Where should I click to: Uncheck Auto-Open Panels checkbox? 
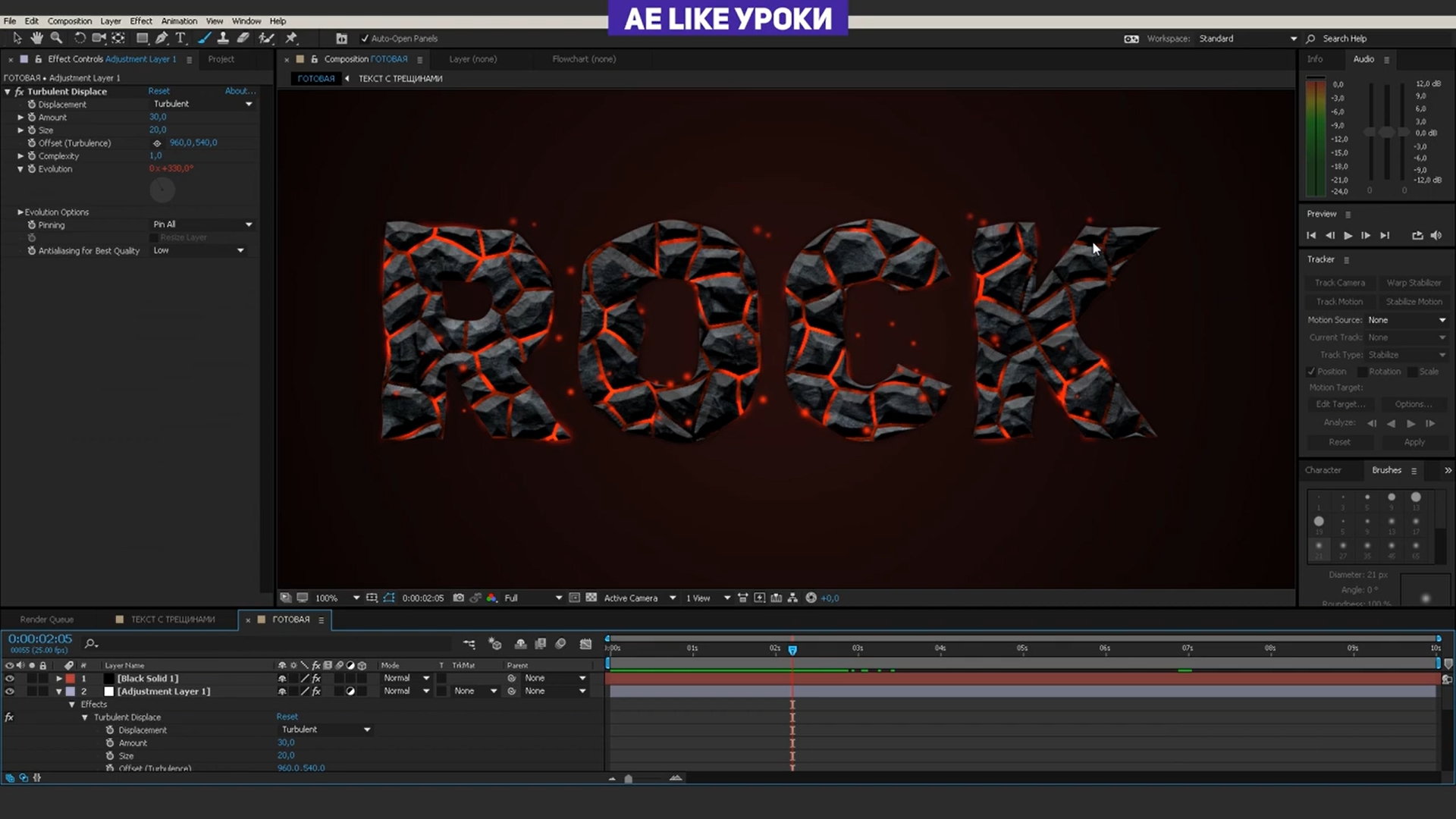(x=365, y=39)
